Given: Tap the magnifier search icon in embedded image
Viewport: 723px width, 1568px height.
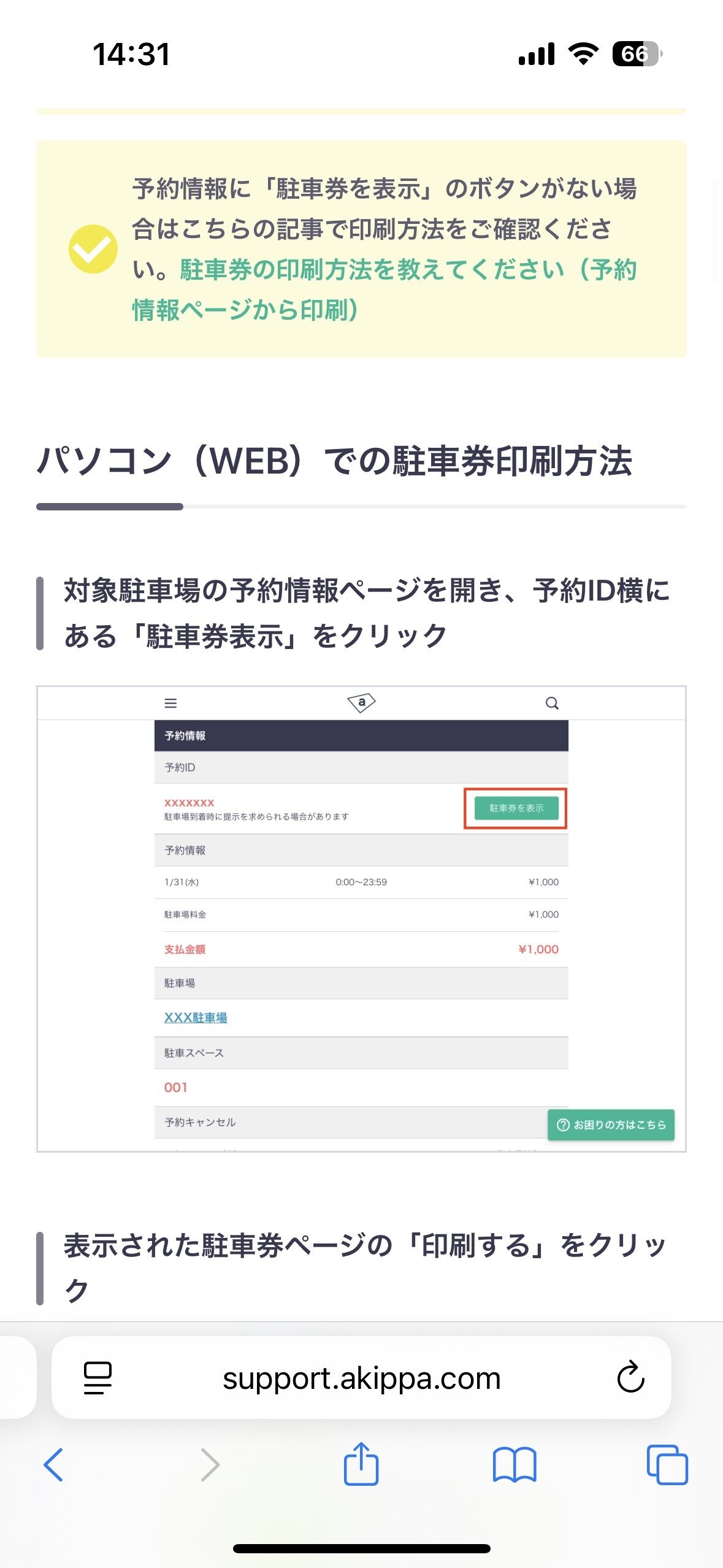Looking at the screenshot, I should [552, 703].
